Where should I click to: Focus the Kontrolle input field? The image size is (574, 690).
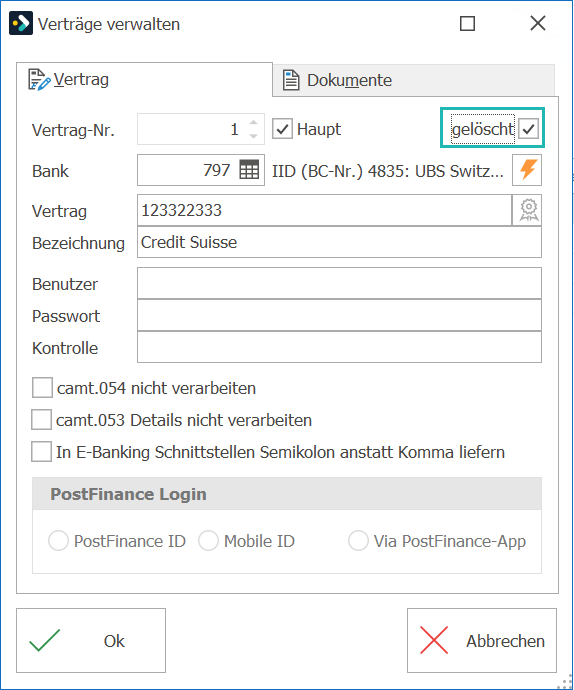pyautogui.click(x=339, y=347)
